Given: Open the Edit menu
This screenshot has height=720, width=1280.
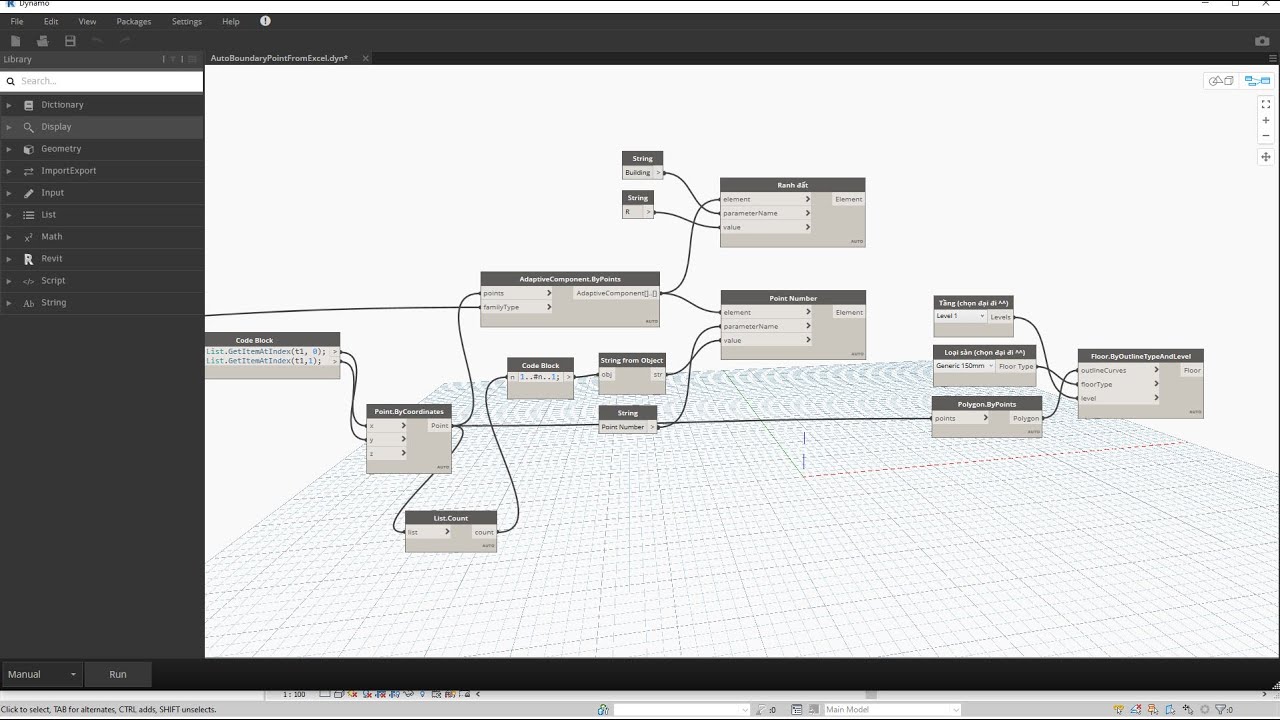Looking at the screenshot, I should pos(51,21).
